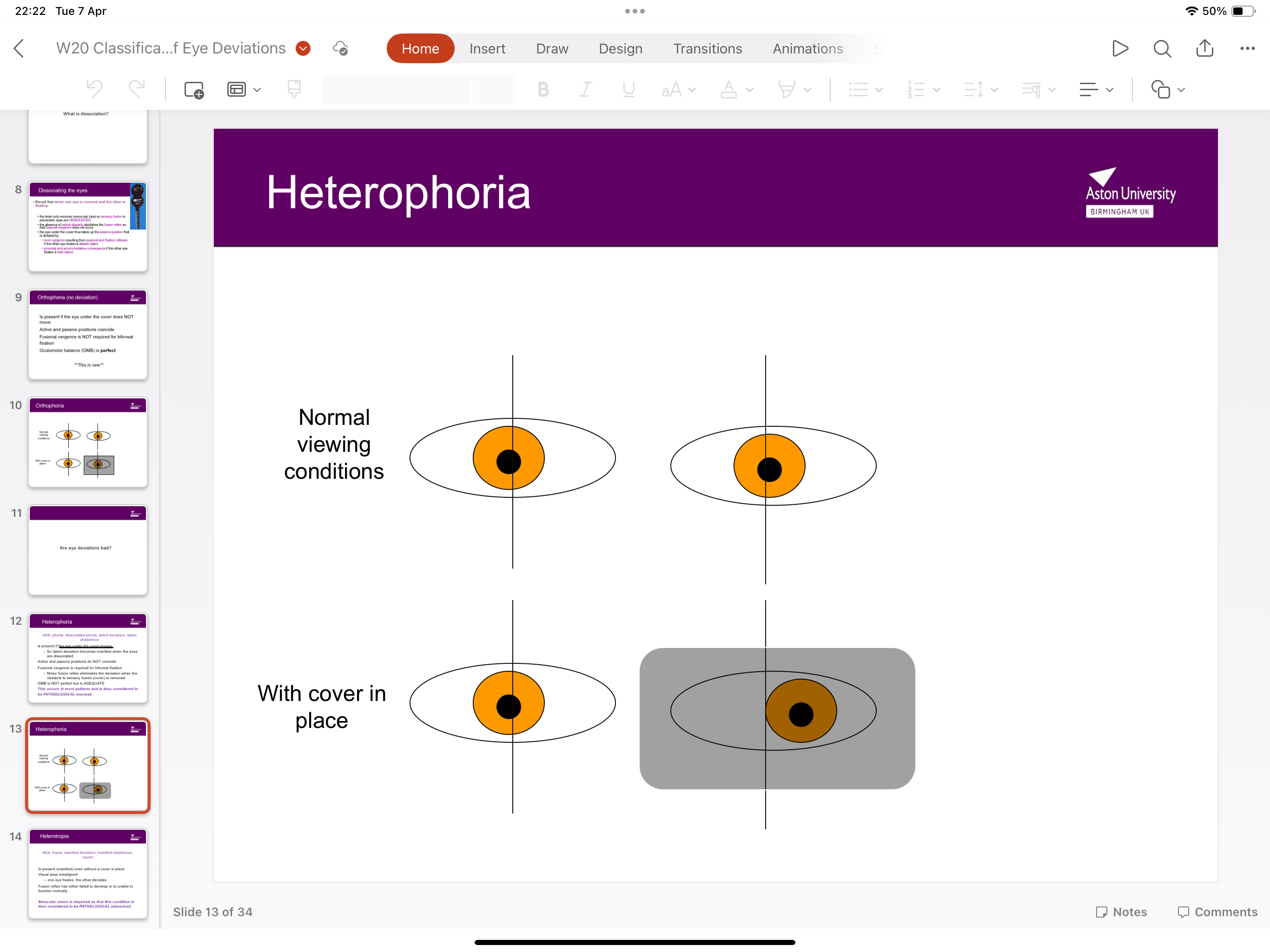The image size is (1270, 952).
Task: Go back with the left chevron
Action: 19,48
